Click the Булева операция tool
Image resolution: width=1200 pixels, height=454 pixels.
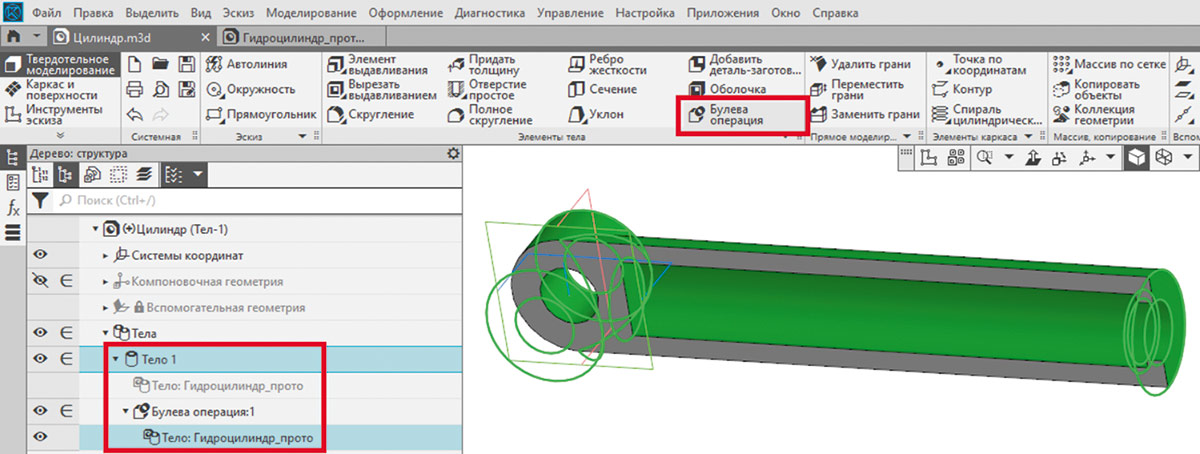[x=742, y=114]
